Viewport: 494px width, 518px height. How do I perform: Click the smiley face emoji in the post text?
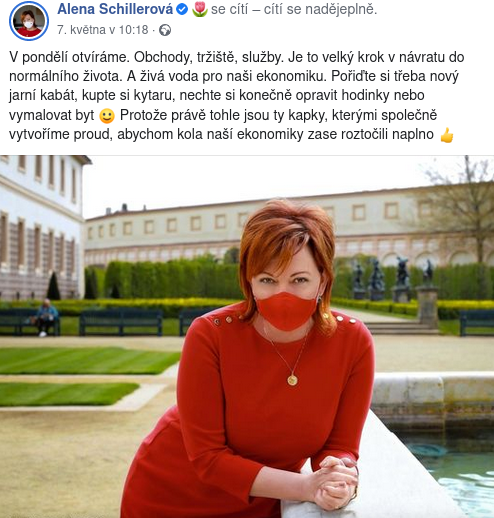click(x=107, y=116)
